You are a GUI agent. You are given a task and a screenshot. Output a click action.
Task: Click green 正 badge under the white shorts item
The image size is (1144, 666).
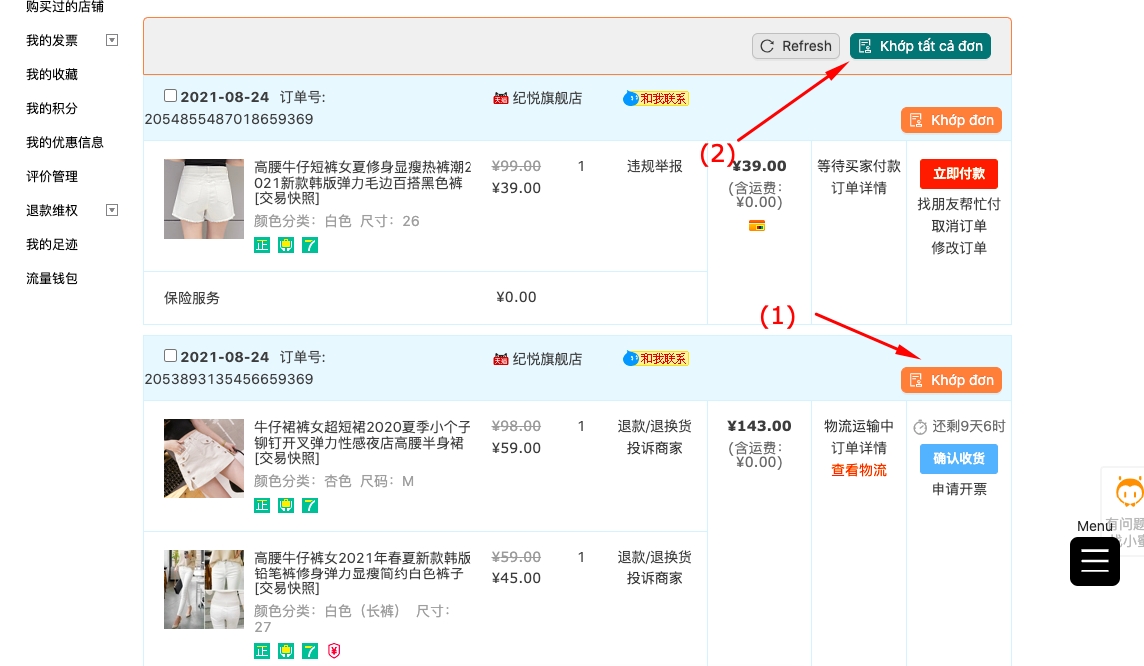point(262,245)
